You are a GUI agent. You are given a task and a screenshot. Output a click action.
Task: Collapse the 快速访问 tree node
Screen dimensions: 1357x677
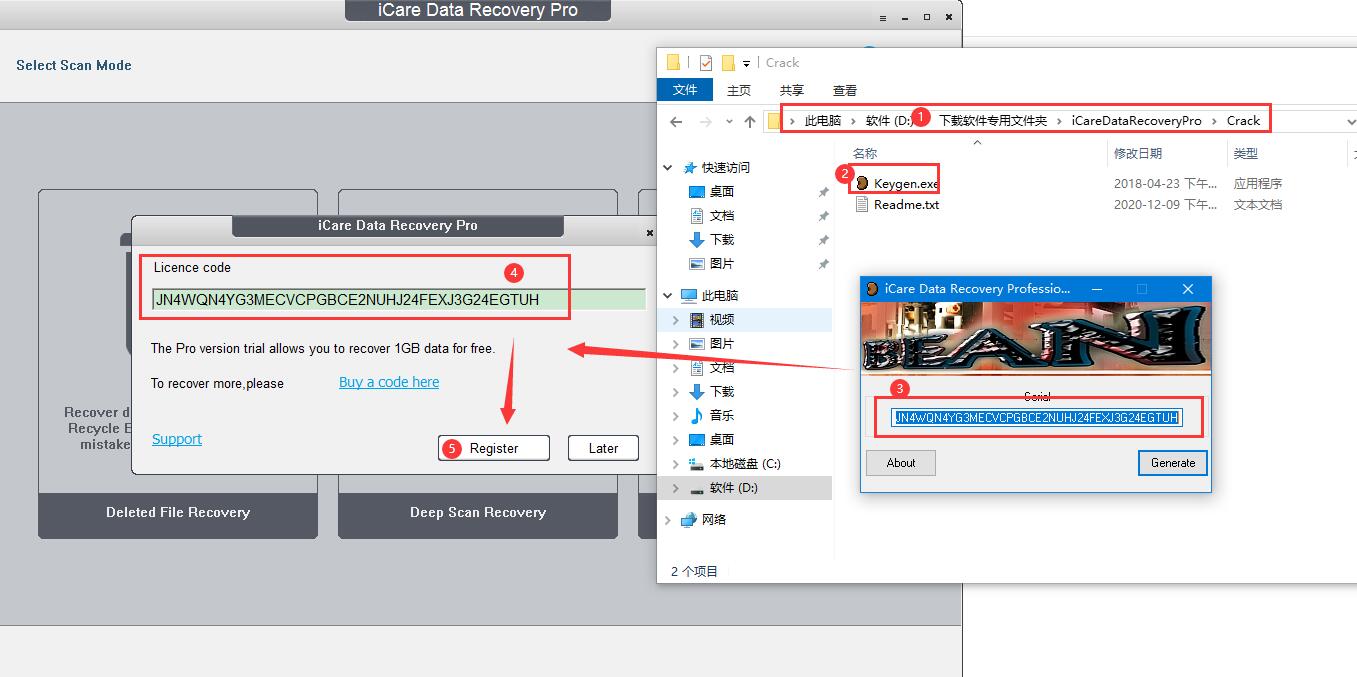[x=668, y=168]
